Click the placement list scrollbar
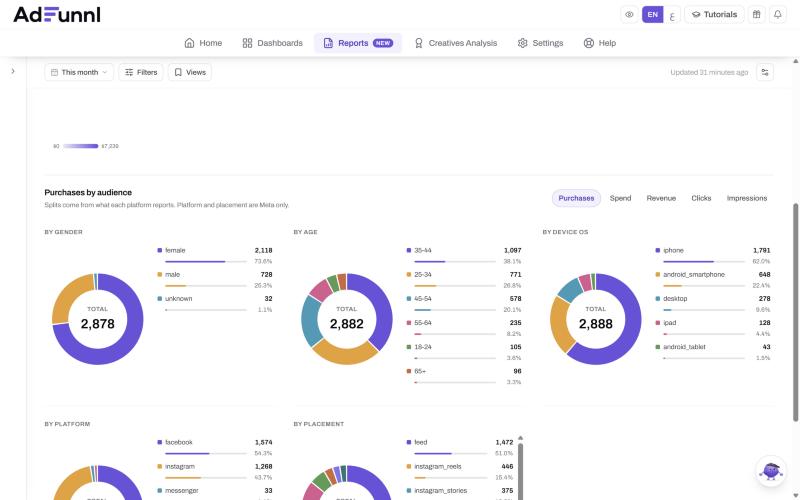800x500 pixels. [520, 469]
